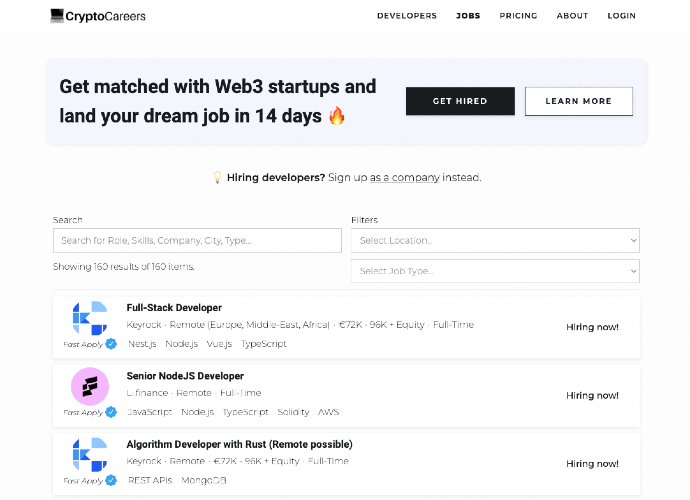This screenshot has width=690, height=500.
Task: Open the Pricing page link
Action: [x=518, y=16]
